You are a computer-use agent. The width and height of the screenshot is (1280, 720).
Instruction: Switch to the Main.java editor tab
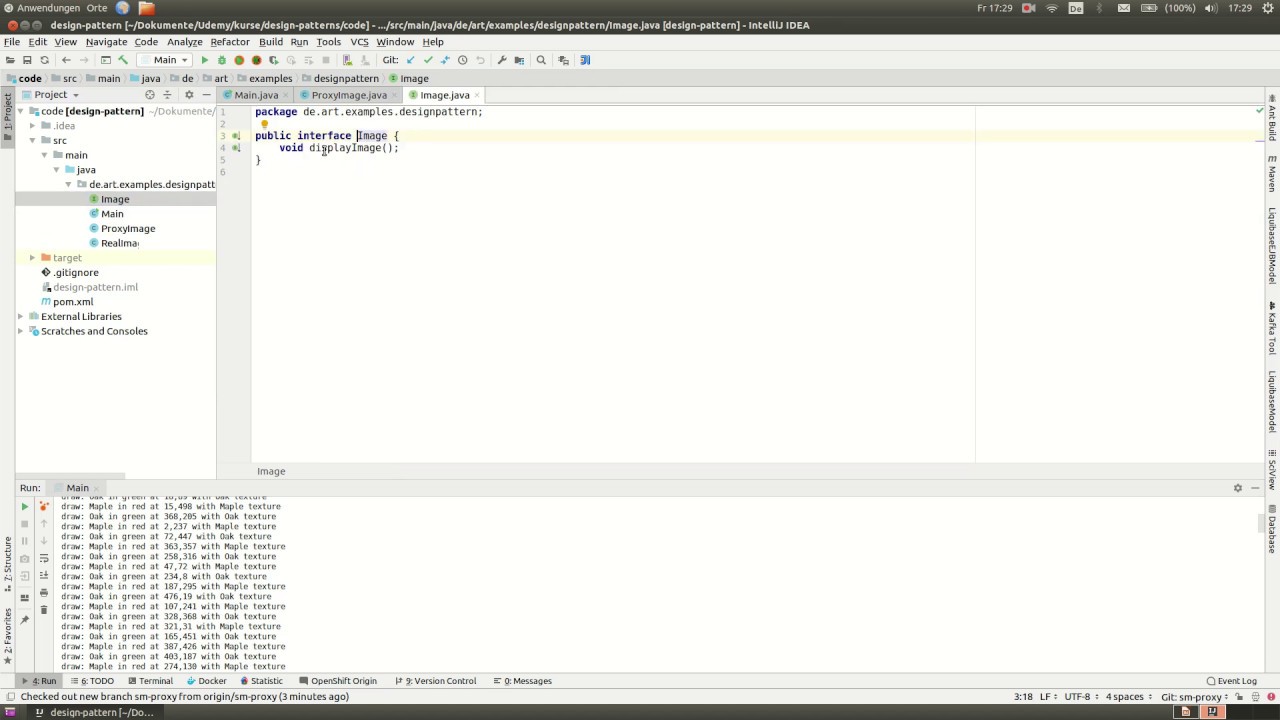[x=256, y=95]
